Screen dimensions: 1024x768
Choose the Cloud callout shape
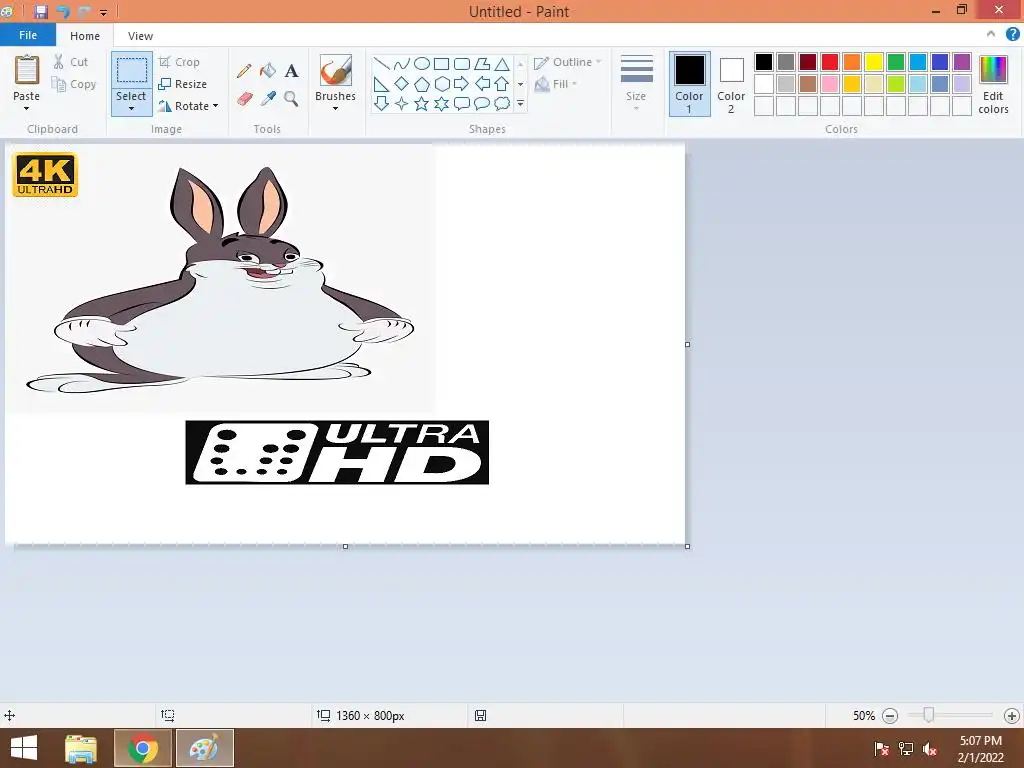tap(502, 103)
